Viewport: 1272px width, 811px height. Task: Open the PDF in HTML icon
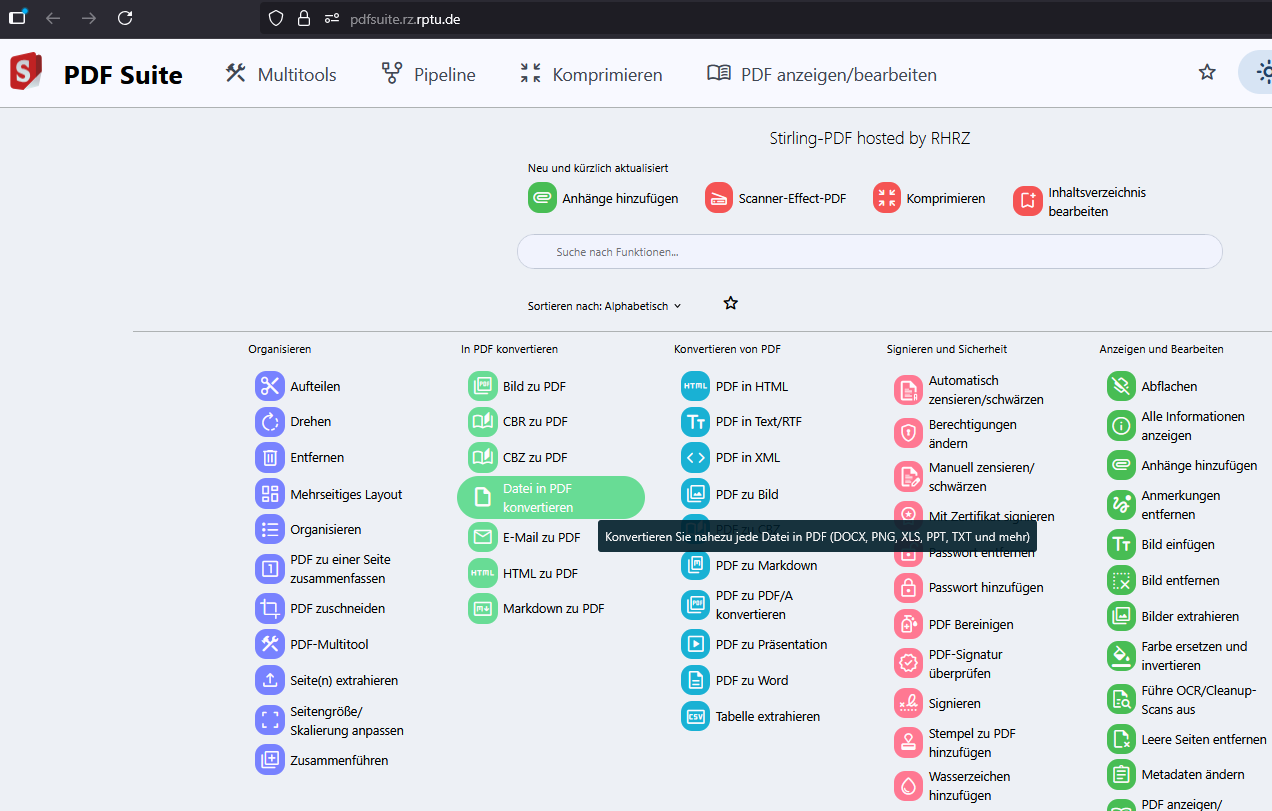(x=695, y=386)
